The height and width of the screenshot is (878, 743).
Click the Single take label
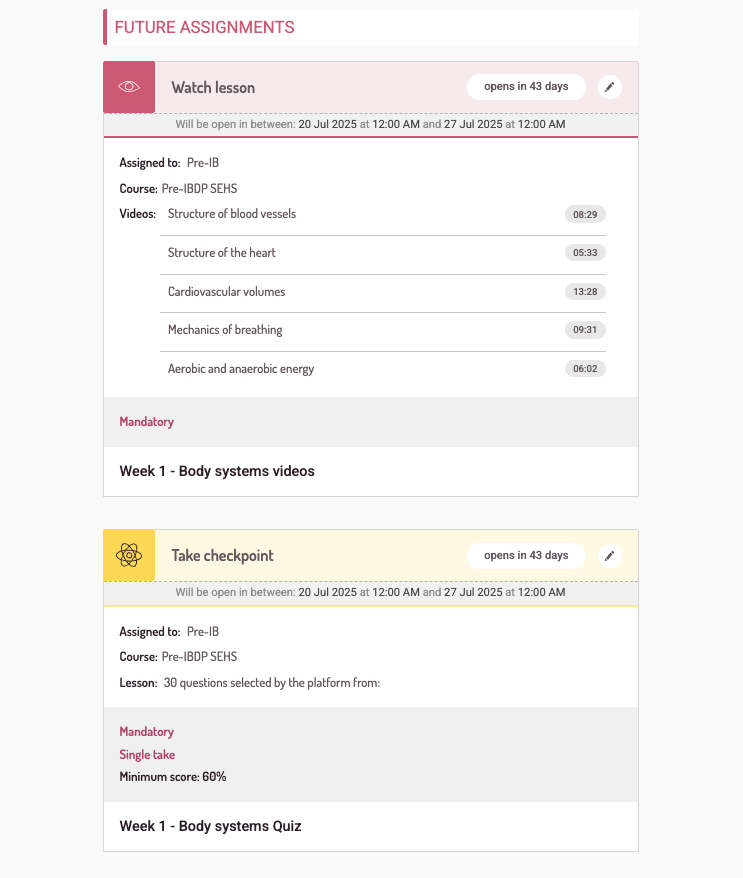[x=147, y=755]
